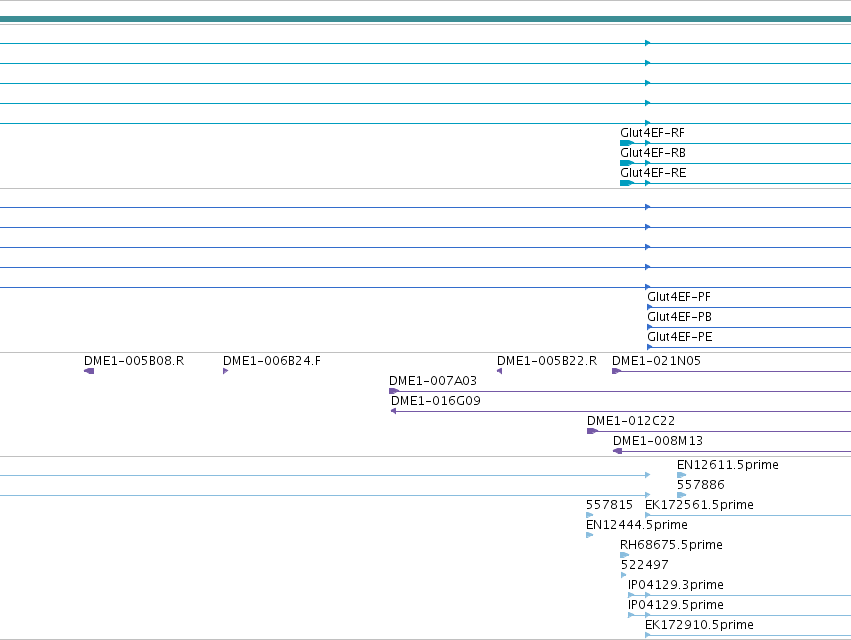Click the EN12444.5prime light-blue glyph
Viewport: 851px width, 640px height.
[589, 535]
